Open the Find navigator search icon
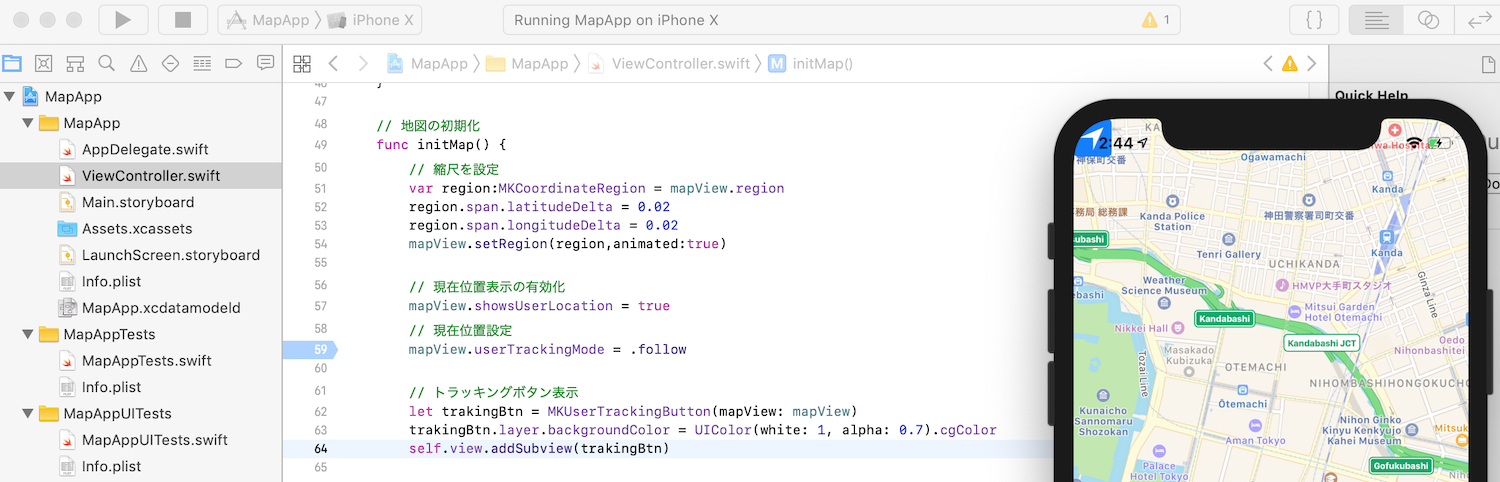The image size is (1500, 482). tap(106, 64)
